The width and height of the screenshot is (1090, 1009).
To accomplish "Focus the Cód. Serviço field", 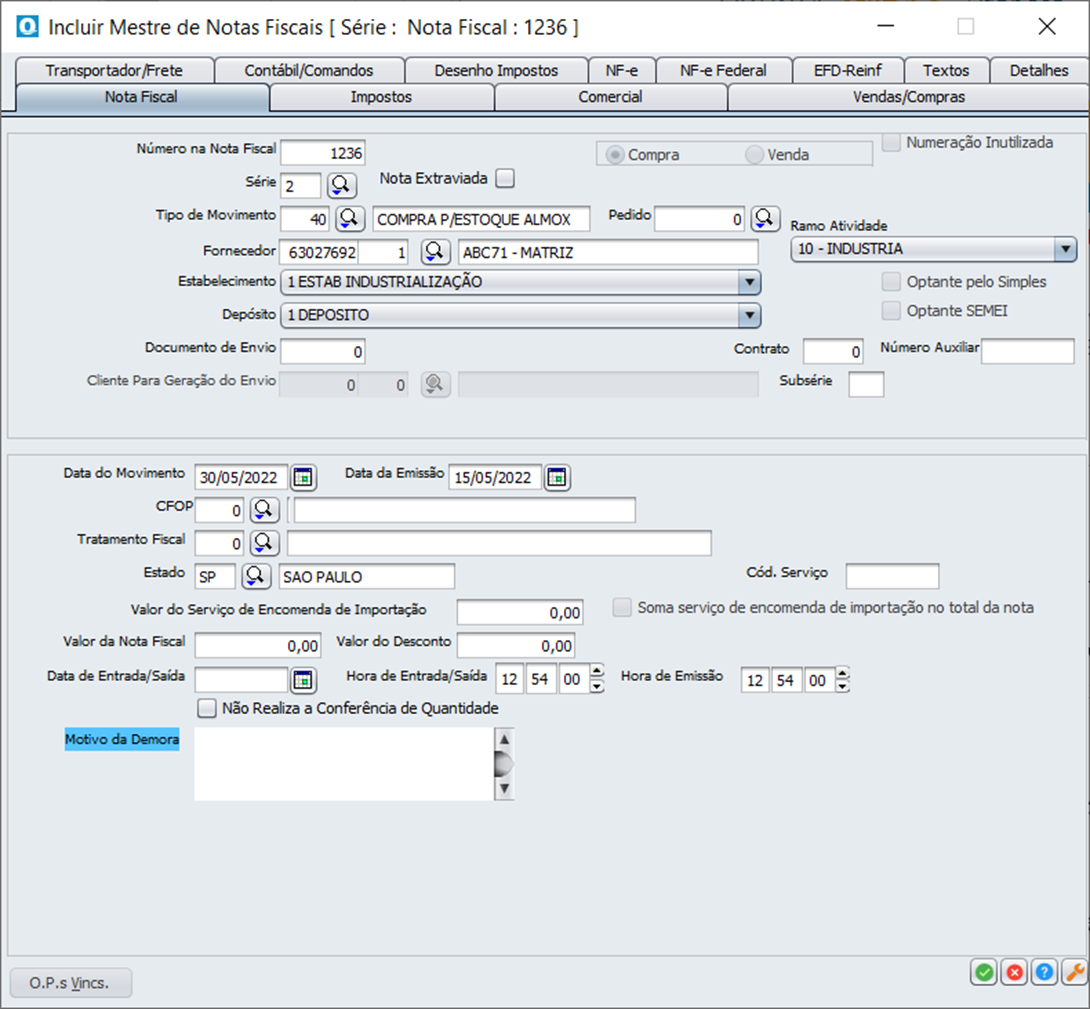I will 892,576.
